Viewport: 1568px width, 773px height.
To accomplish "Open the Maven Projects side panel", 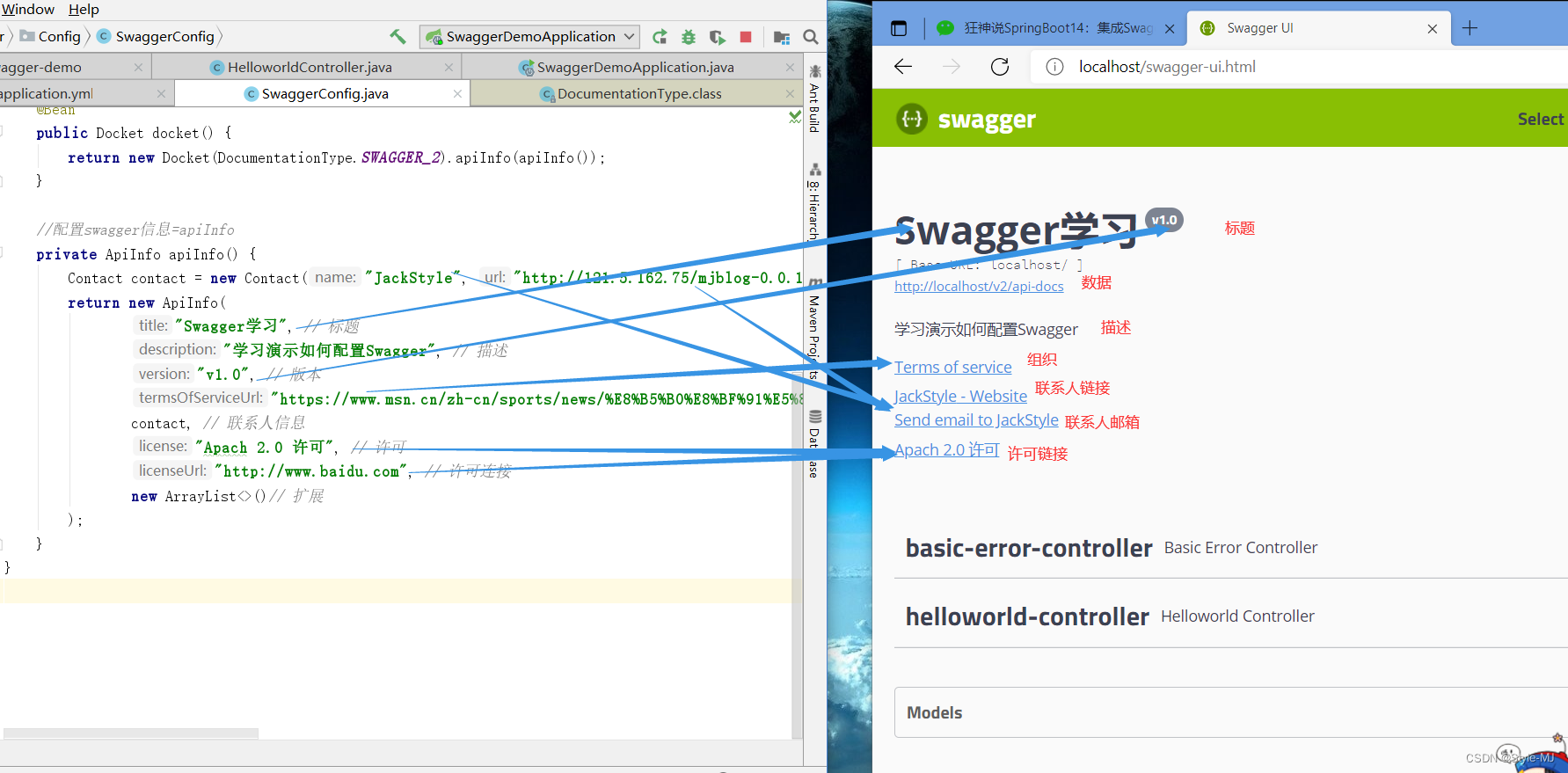I will [x=815, y=330].
